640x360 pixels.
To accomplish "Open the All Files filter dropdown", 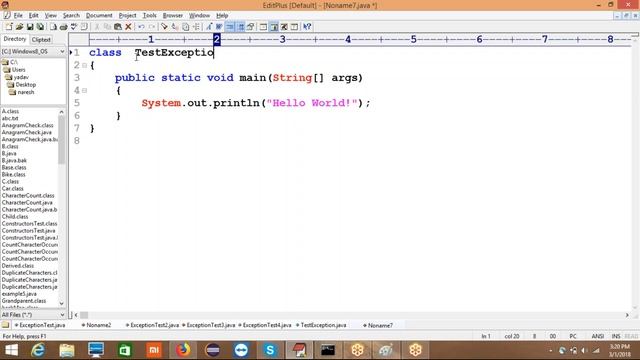I will click(33, 315).
